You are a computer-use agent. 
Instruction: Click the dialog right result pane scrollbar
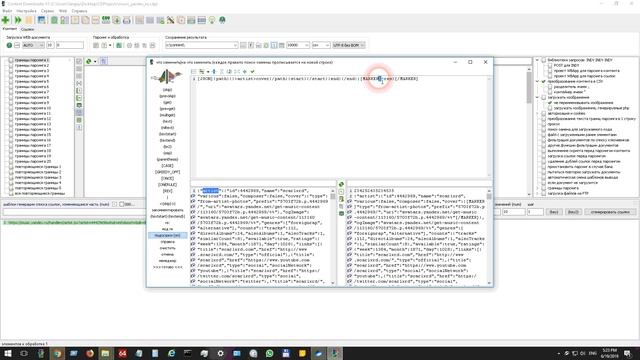coord(489,236)
